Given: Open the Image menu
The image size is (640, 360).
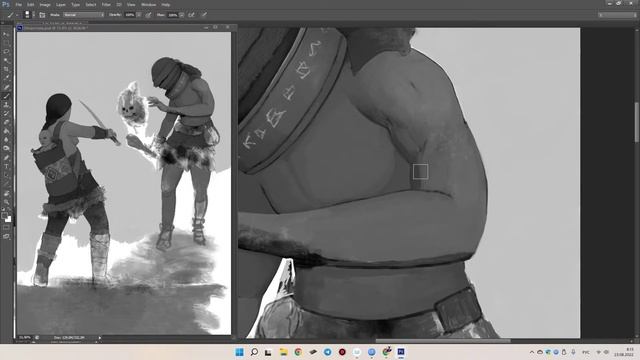Looking at the screenshot, I should (x=45, y=4).
